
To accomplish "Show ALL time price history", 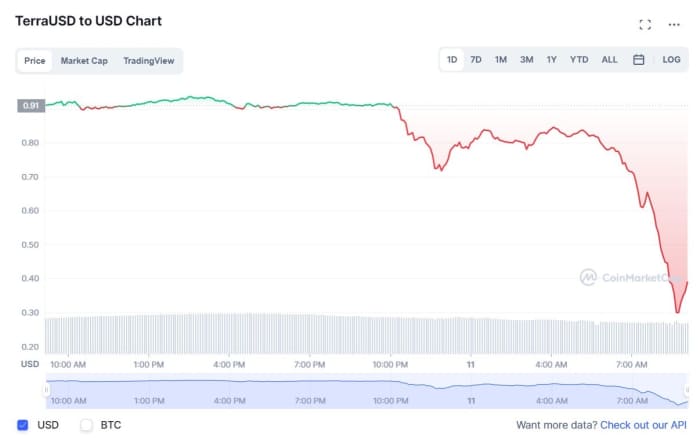I will tap(609, 60).
